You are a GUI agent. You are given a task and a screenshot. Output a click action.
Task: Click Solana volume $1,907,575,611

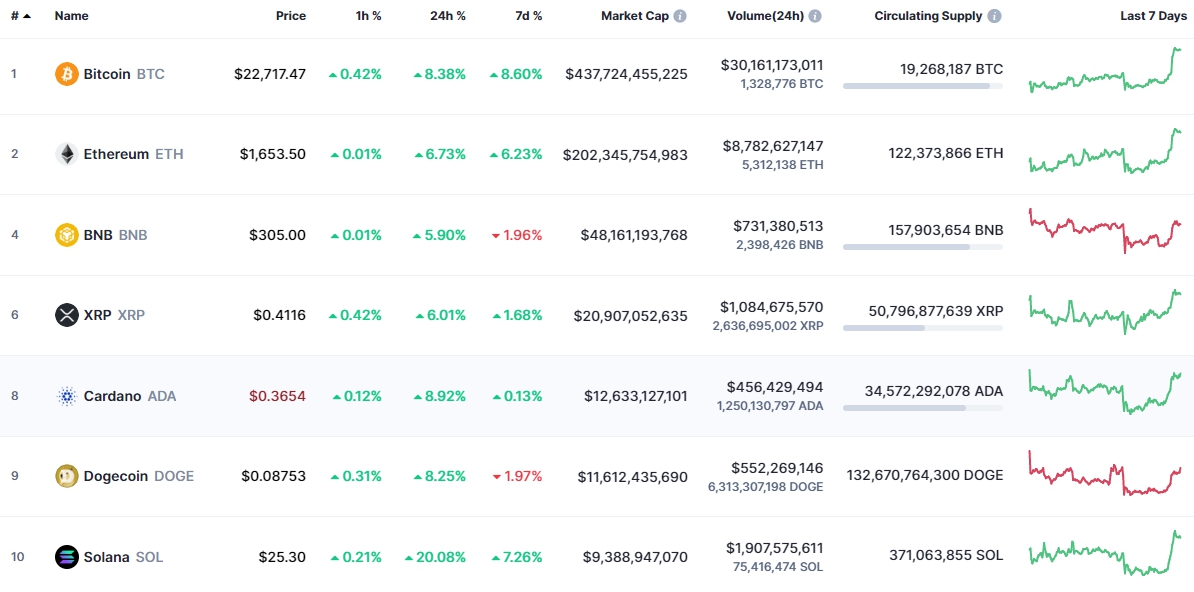click(x=775, y=549)
